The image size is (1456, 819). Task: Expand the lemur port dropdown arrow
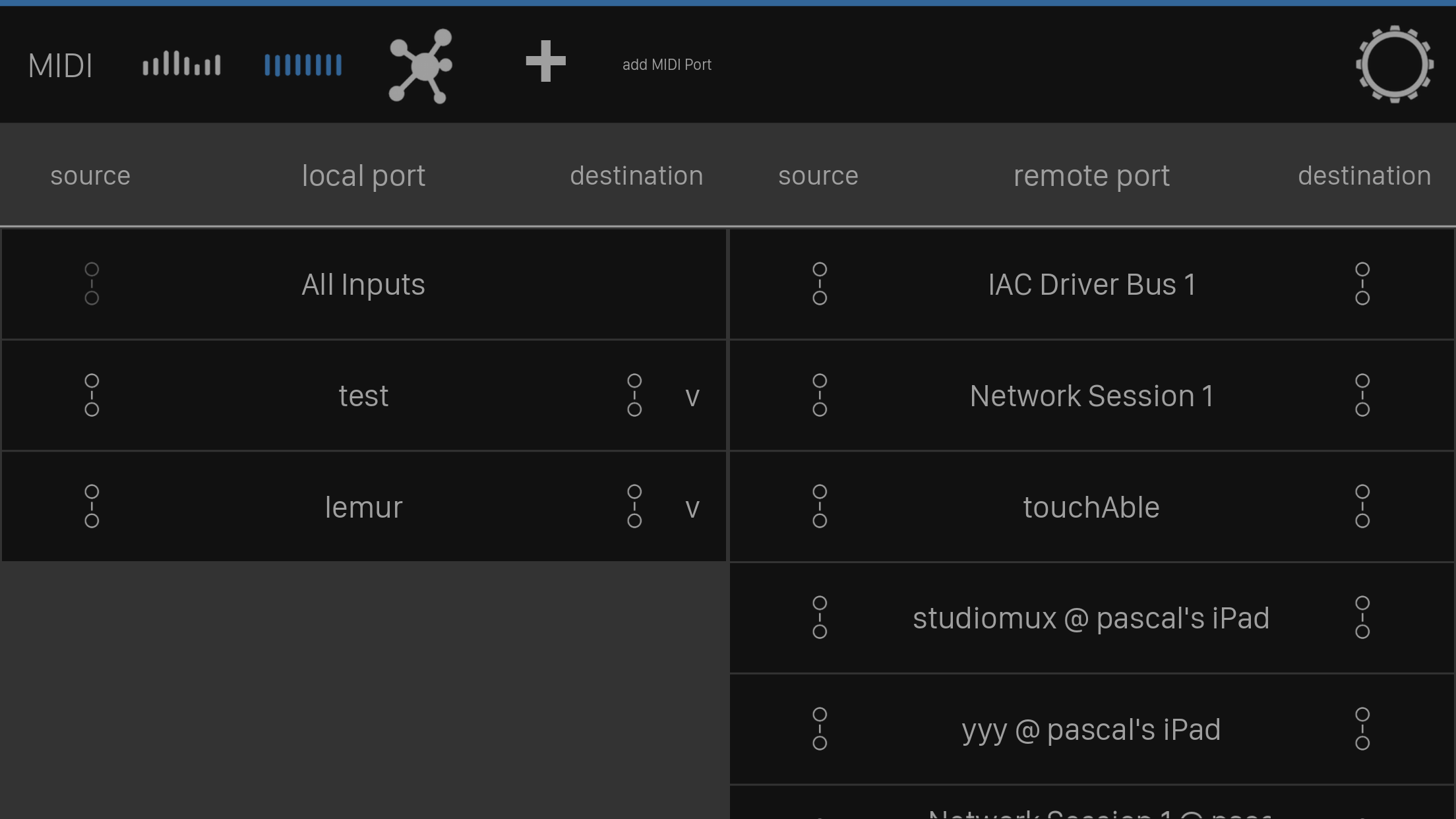[x=692, y=508]
